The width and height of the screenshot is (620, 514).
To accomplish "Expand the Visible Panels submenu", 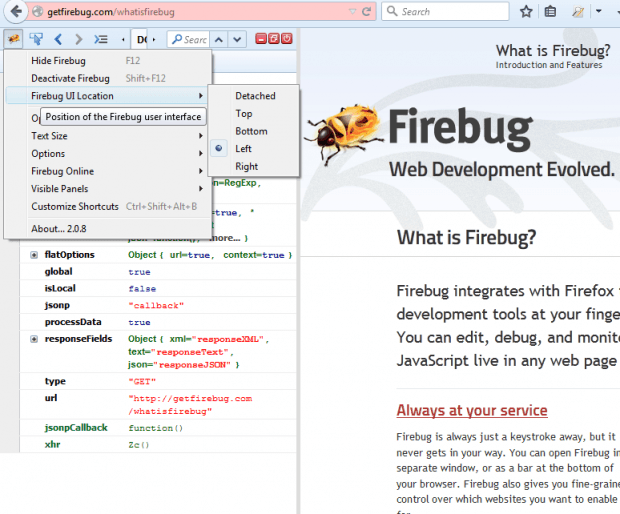I will pyautogui.click(x=108, y=189).
